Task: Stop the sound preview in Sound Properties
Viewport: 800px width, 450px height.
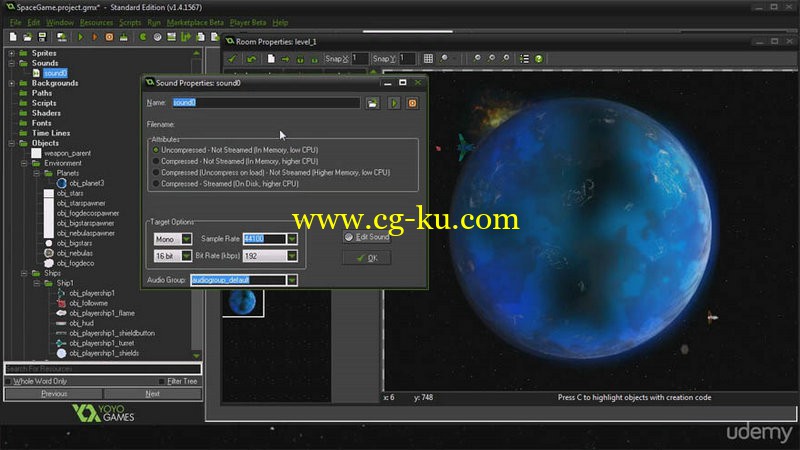Action: tap(412, 103)
